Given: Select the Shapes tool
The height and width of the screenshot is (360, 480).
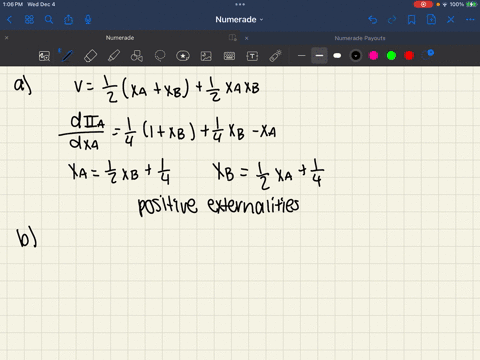Looking at the screenshot, I should [x=137, y=56].
